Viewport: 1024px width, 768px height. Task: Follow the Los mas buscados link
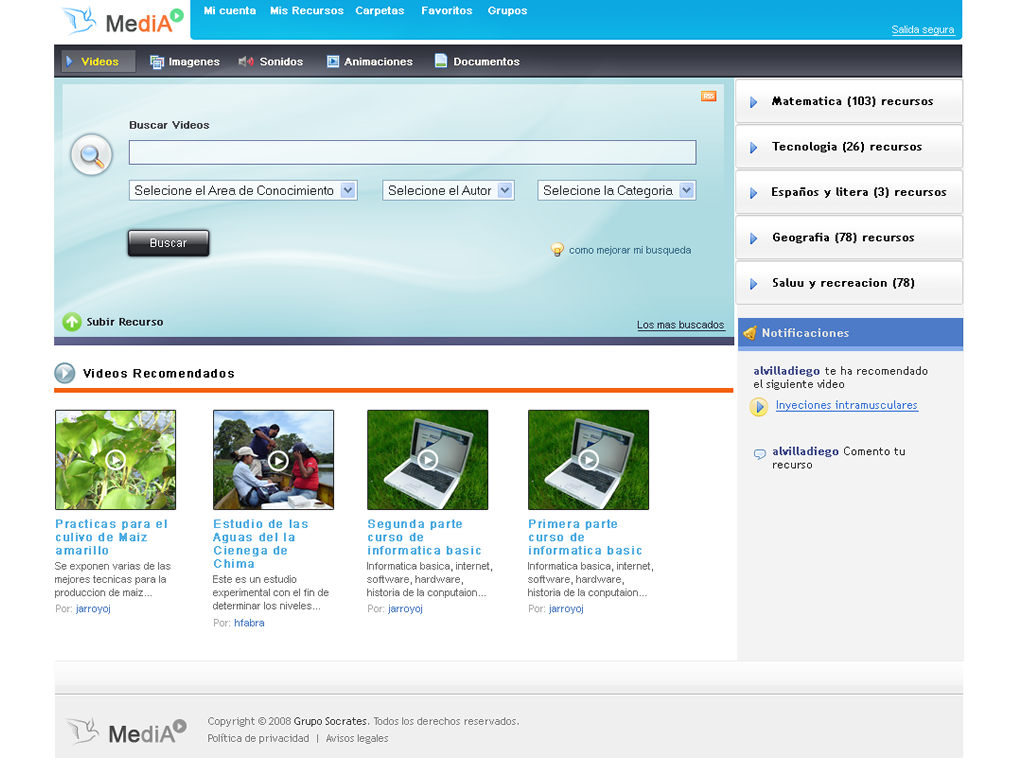click(x=680, y=325)
